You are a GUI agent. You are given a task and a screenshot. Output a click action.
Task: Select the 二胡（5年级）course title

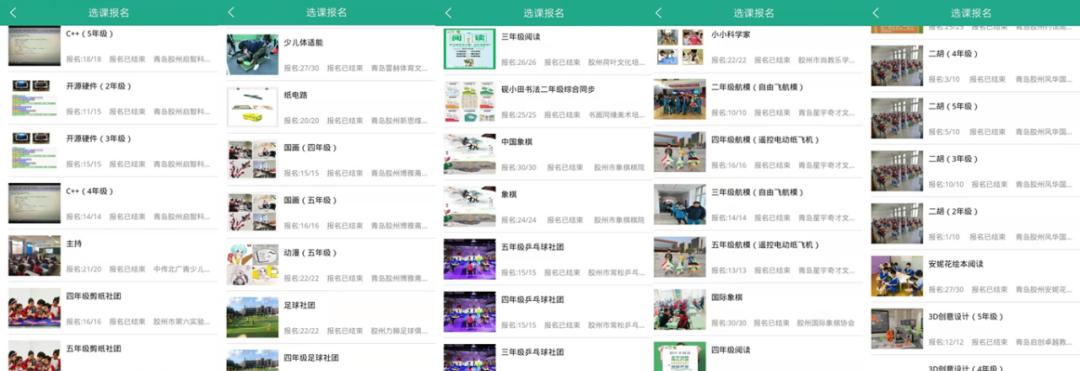[x=953, y=107]
